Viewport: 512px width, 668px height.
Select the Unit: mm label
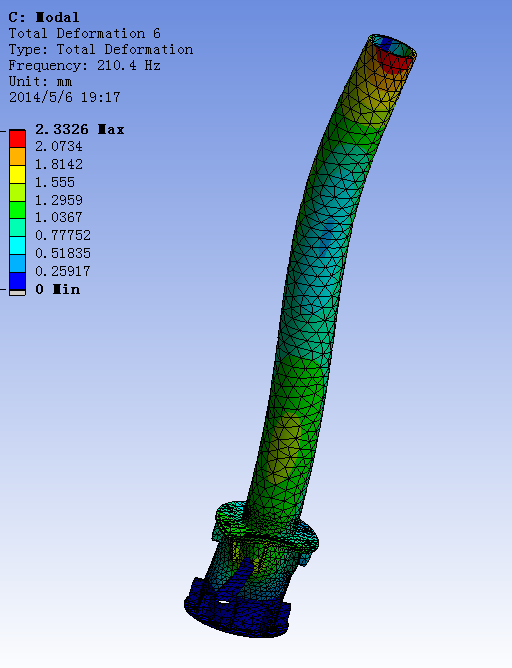tap(40, 81)
